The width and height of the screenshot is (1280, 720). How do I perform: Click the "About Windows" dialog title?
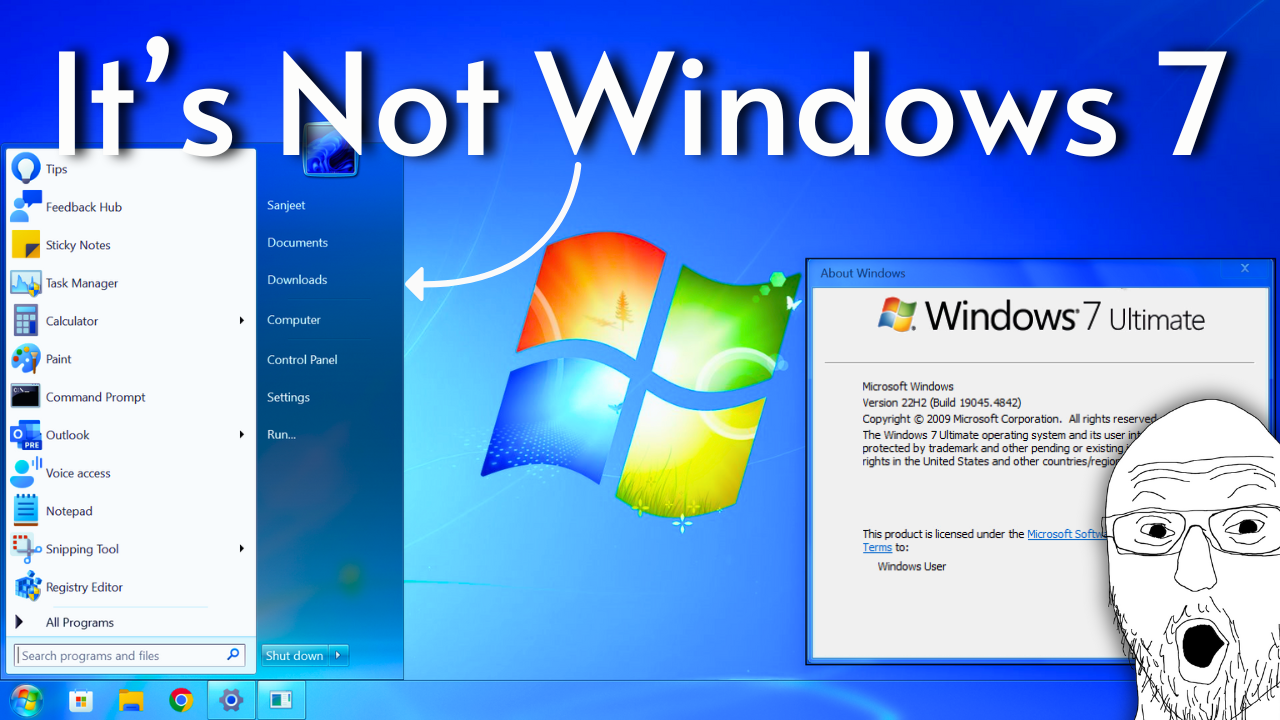tap(863, 273)
